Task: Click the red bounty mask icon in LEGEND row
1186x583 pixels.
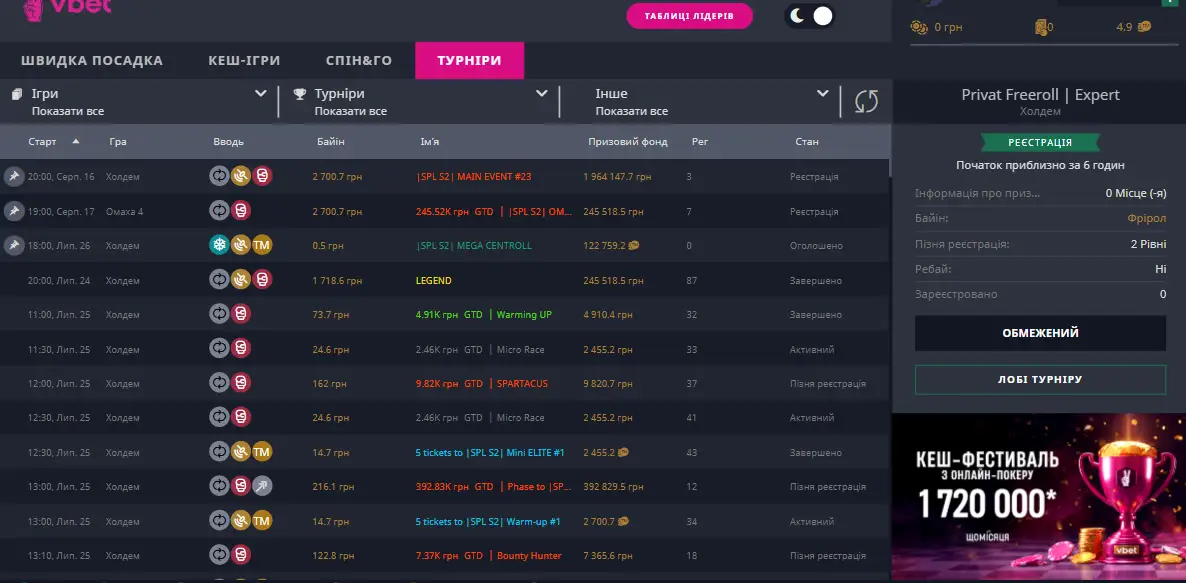Action: point(262,279)
